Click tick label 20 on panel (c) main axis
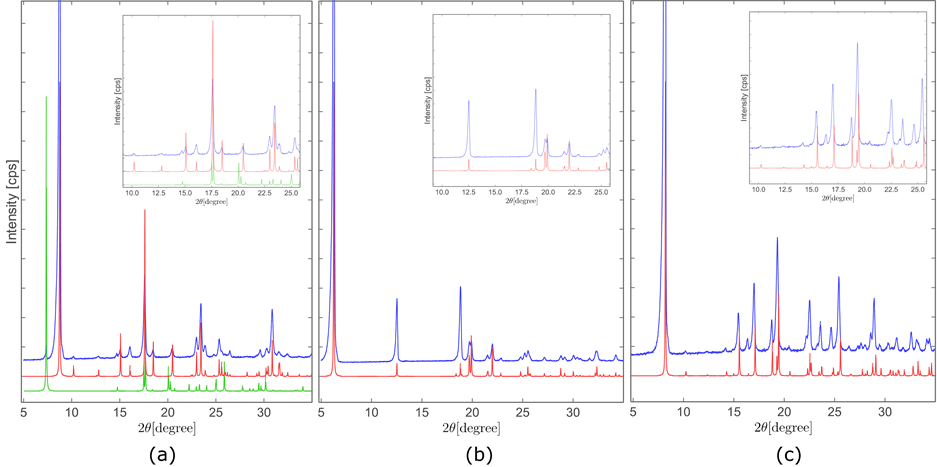 pyautogui.click(x=784, y=413)
